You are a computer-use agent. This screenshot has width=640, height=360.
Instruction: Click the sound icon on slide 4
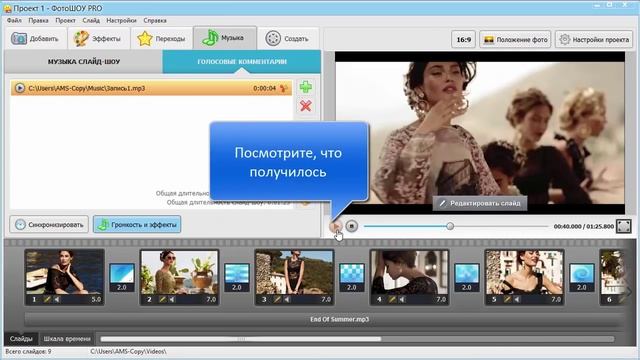coord(402,300)
